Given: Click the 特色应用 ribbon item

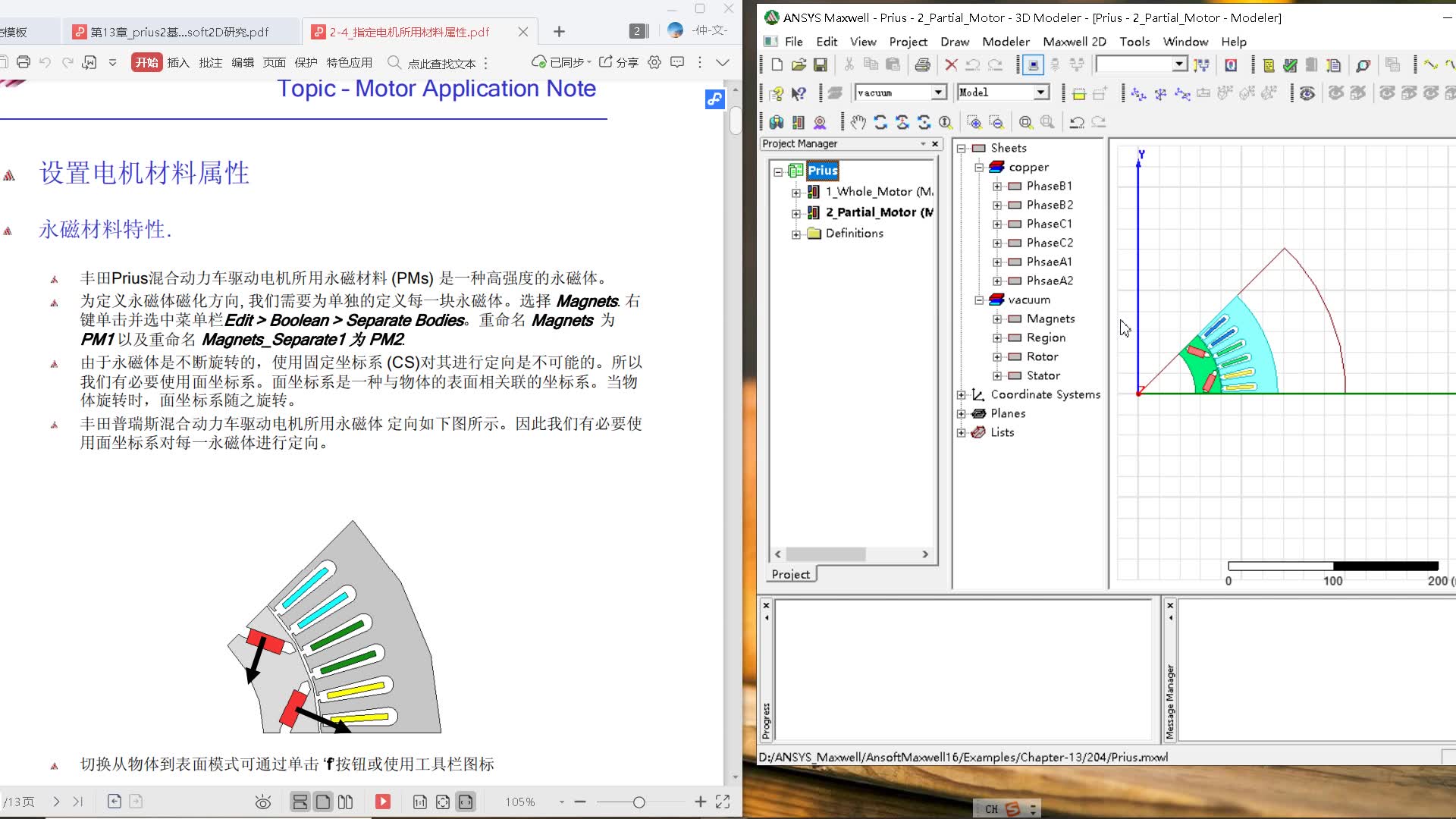Looking at the screenshot, I should 349,62.
